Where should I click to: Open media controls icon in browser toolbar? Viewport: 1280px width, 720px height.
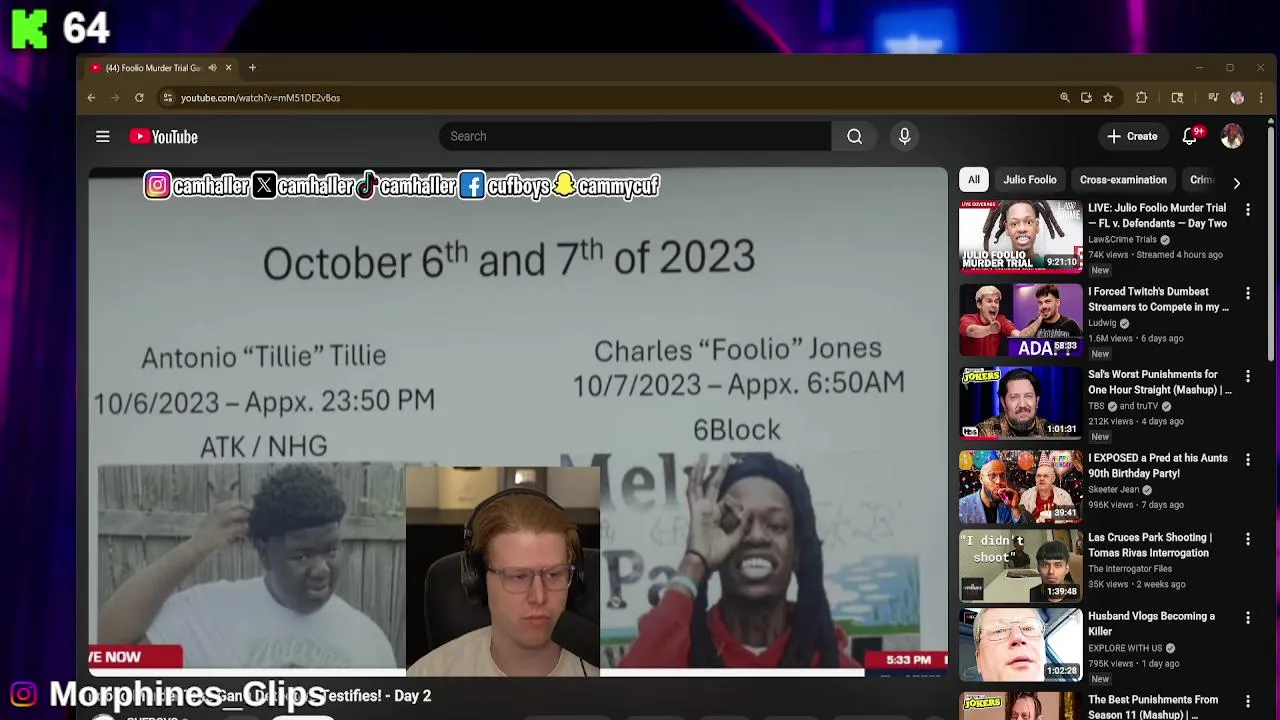(x=1213, y=97)
